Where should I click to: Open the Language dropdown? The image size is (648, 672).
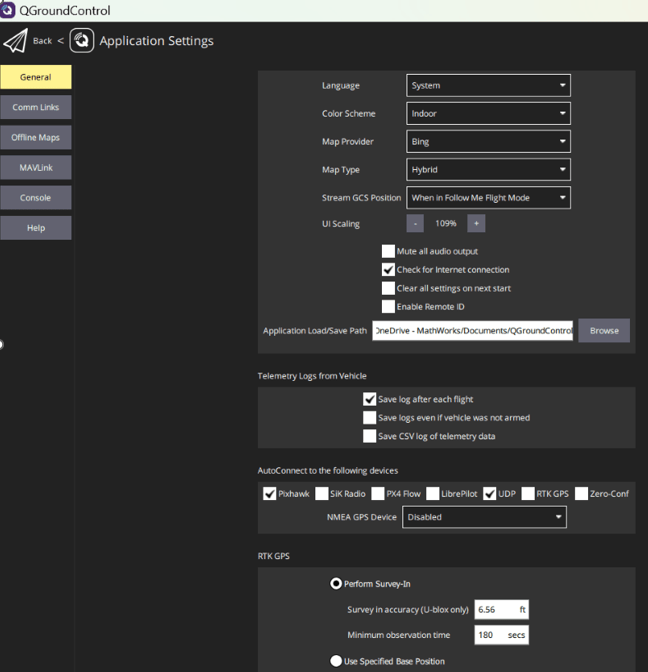pos(488,86)
